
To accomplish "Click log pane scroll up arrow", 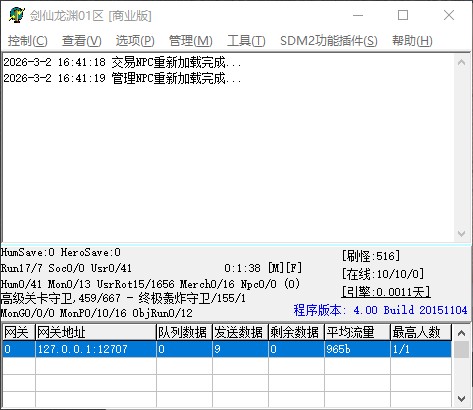I will pyautogui.click(x=462, y=62).
